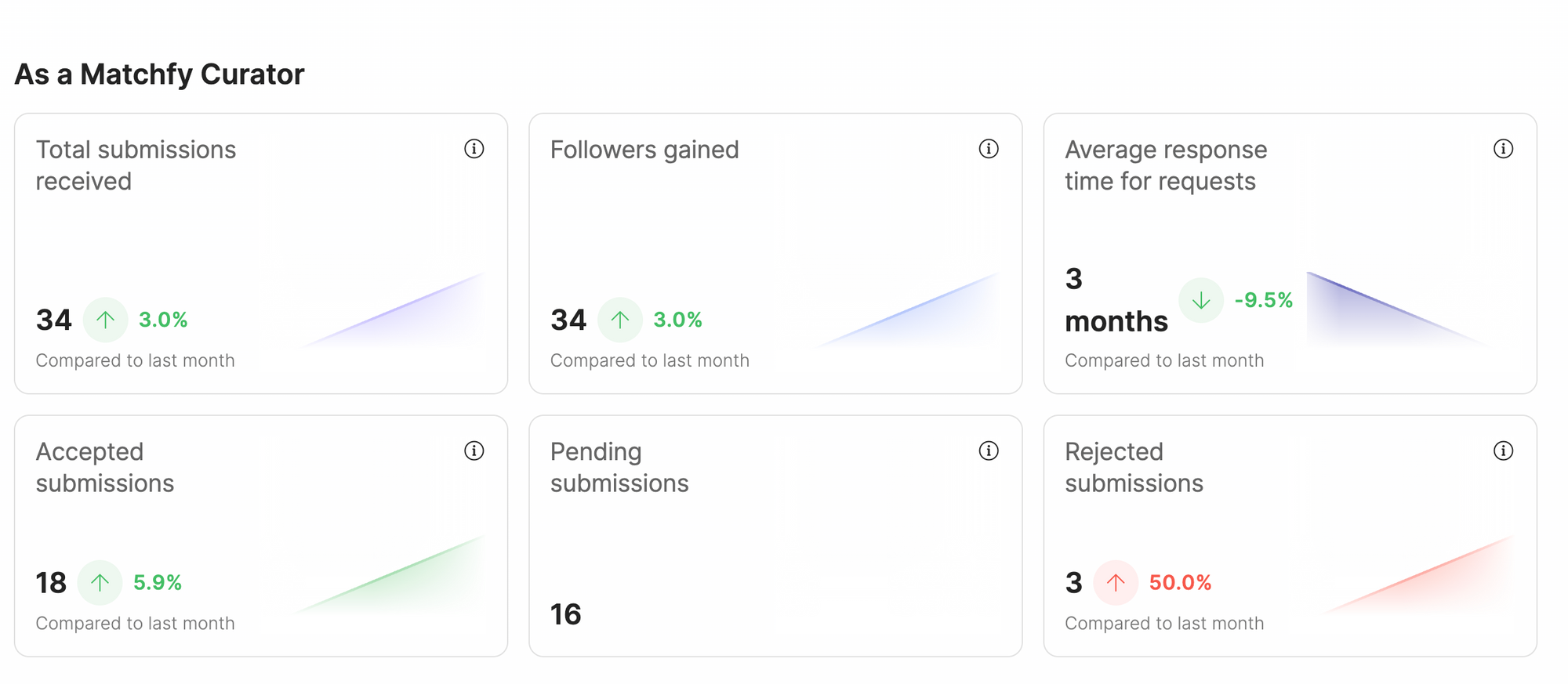Click the green up arrow on Followers gained
The width and height of the screenshot is (1568, 684).
(619, 320)
